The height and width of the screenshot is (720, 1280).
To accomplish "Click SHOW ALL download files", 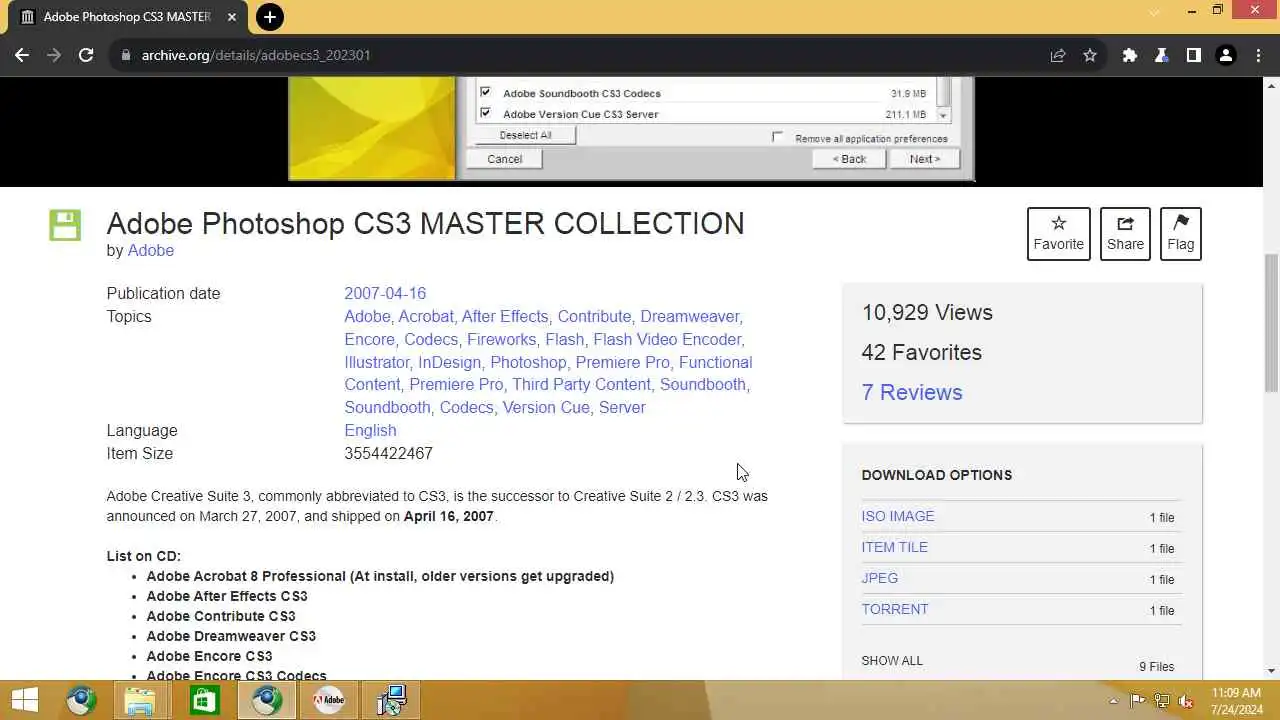I will point(892,660).
